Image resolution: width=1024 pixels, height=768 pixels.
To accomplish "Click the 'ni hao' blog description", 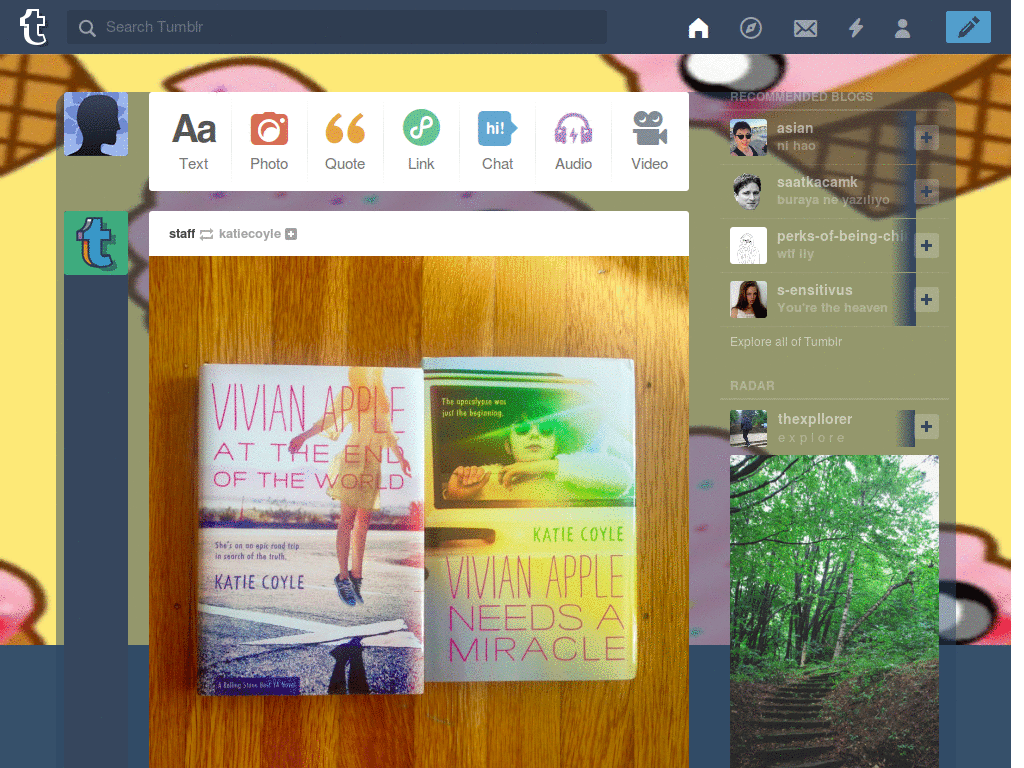I will [796, 146].
